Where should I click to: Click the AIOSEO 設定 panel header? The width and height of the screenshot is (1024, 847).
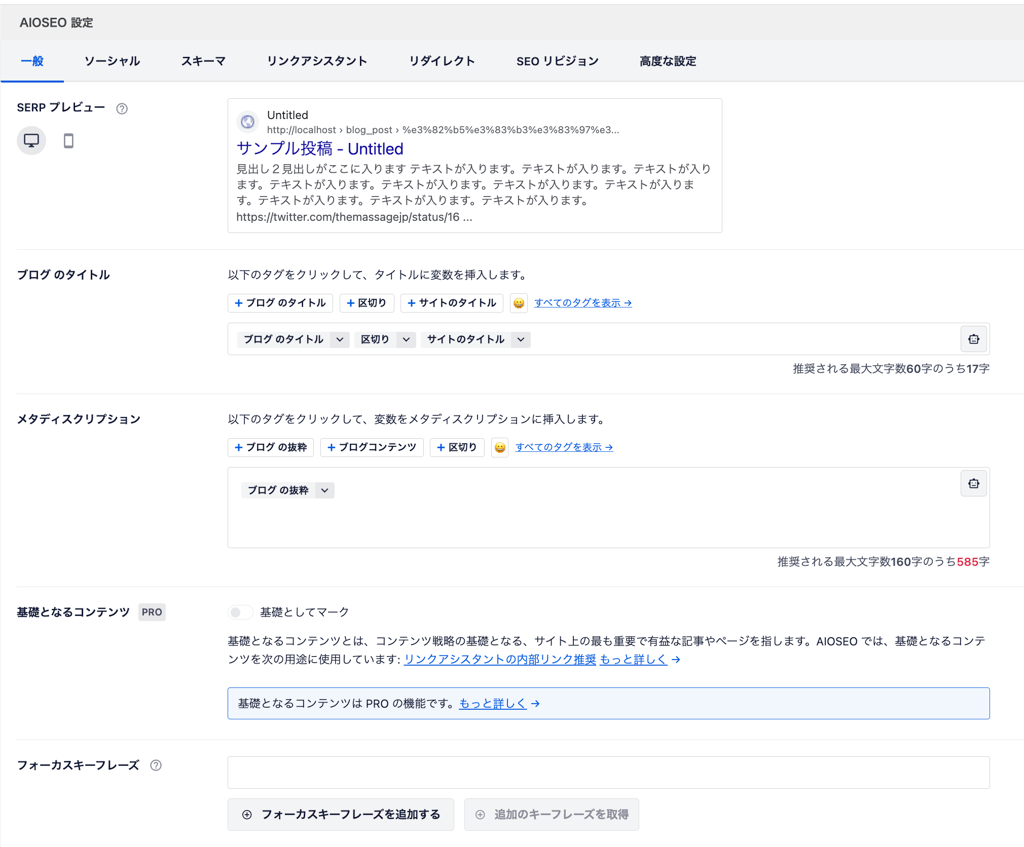(512, 22)
